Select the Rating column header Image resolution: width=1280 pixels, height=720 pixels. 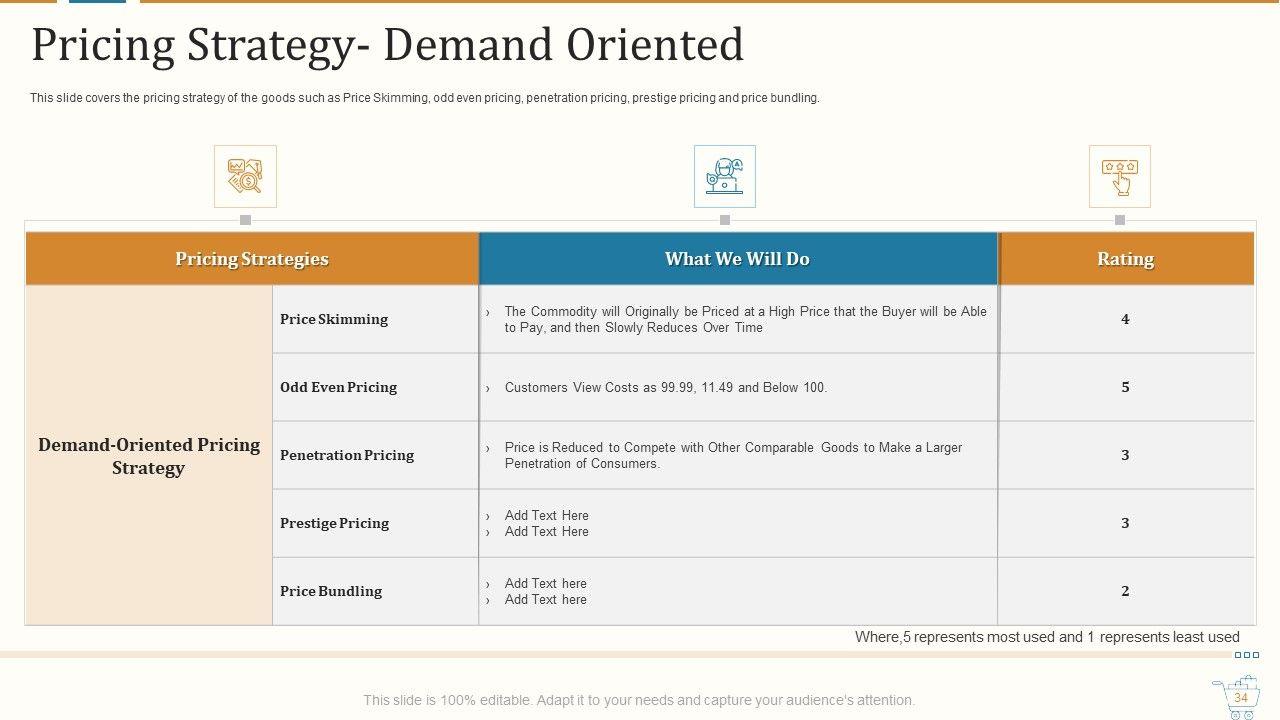click(1126, 259)
